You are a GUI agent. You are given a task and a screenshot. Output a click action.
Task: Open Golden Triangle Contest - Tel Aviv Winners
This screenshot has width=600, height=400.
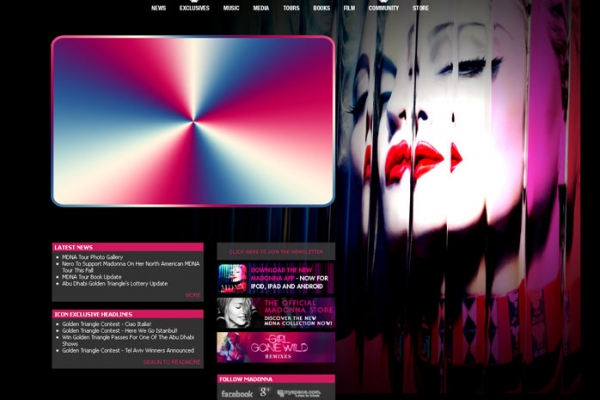click(128, 350)
